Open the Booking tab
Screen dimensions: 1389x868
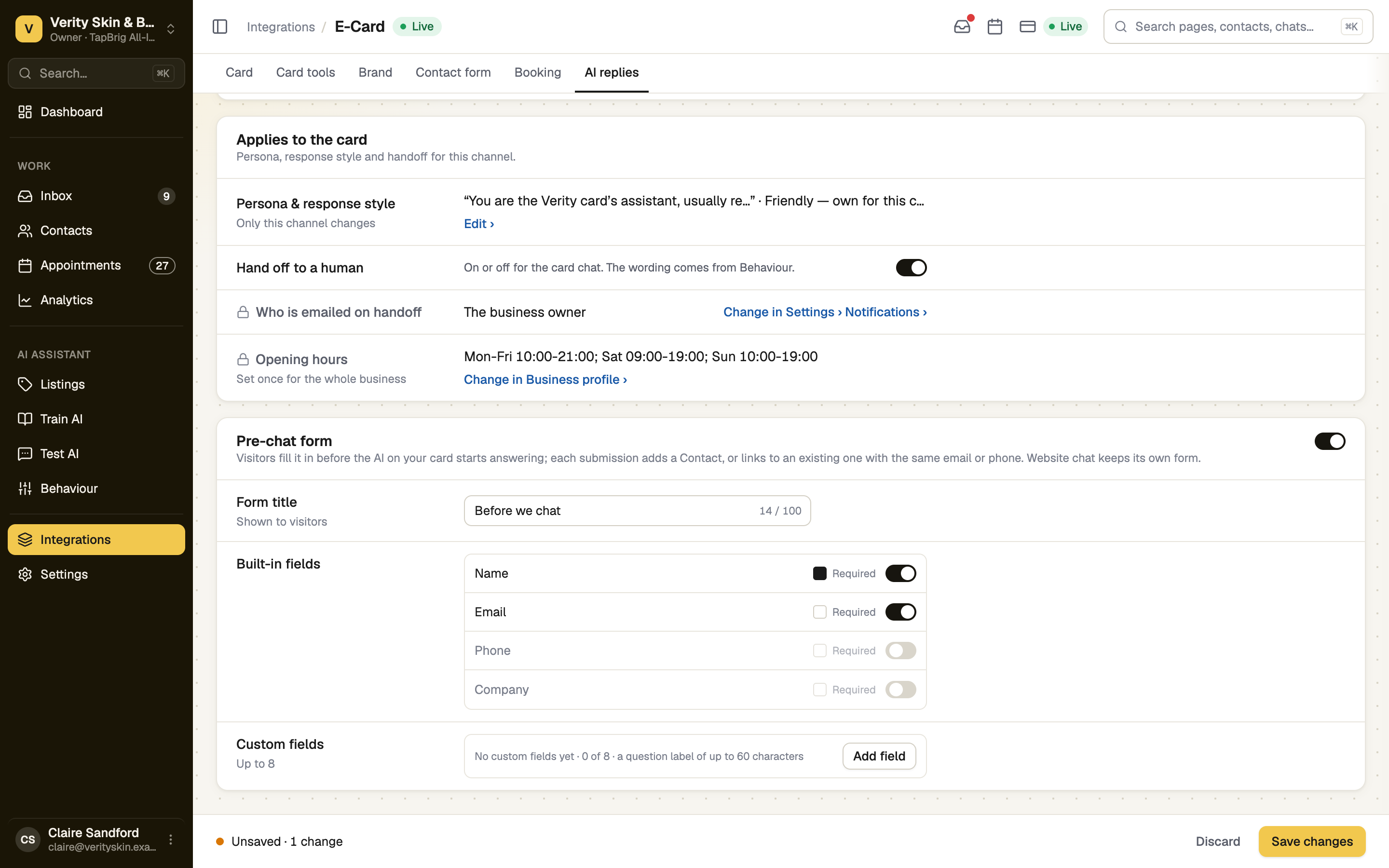coord(537,72)
